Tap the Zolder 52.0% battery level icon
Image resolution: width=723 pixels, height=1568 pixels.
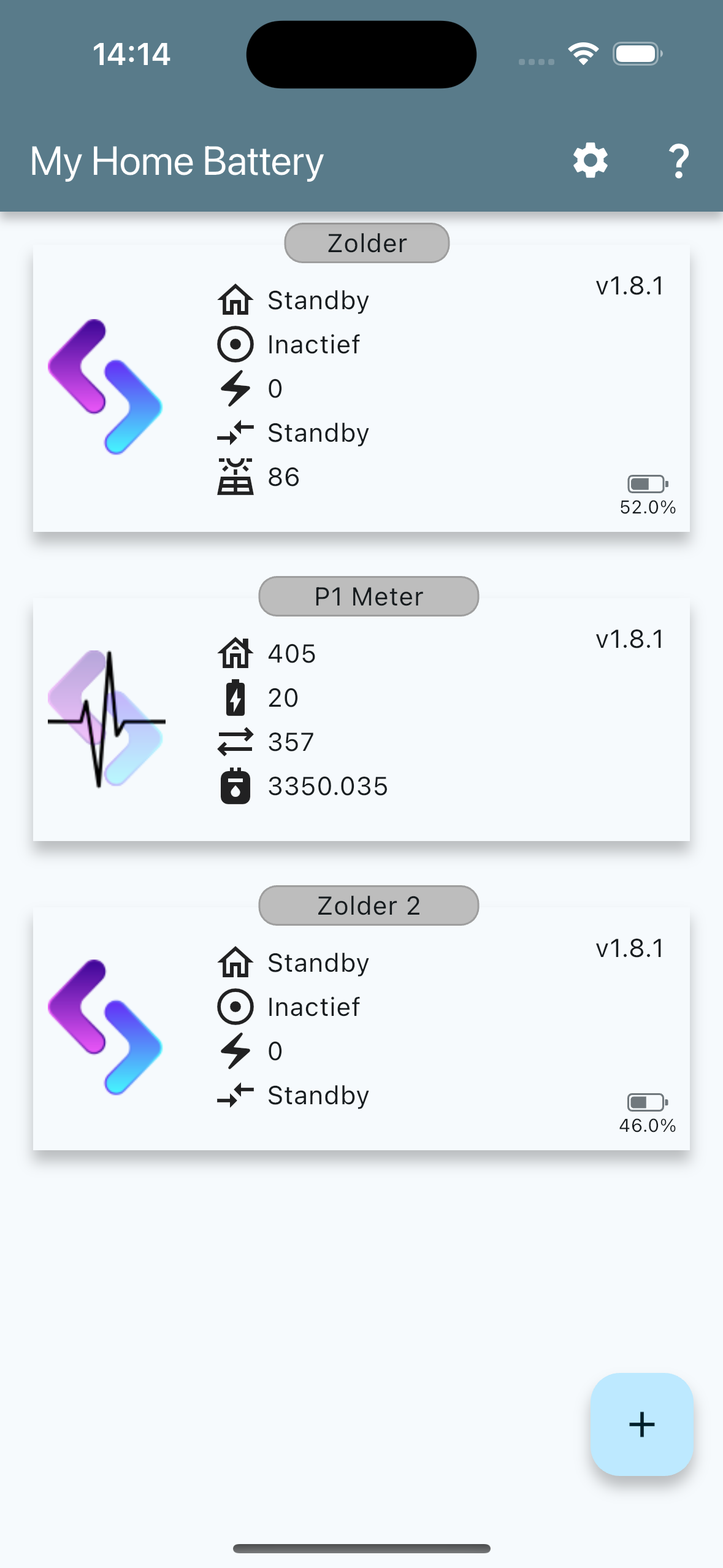click(647, 484)
